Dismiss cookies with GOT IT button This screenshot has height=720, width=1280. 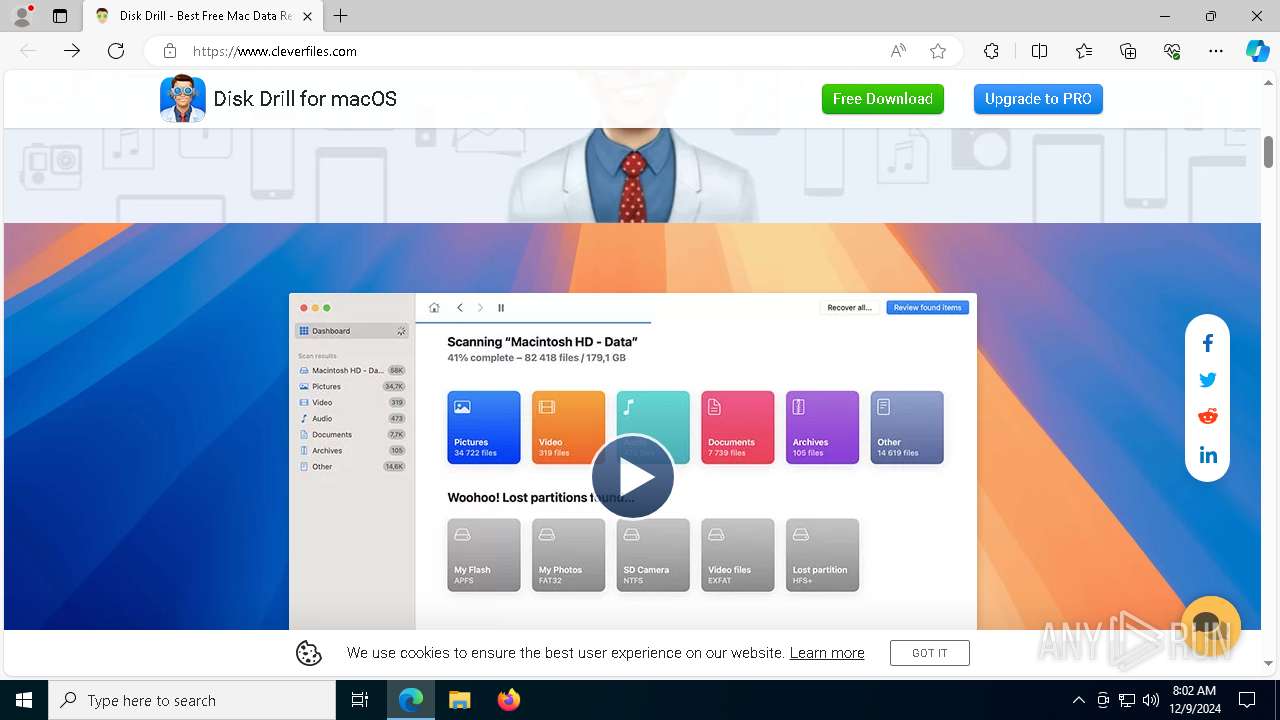pyautogui.click(x=930, y=653)
